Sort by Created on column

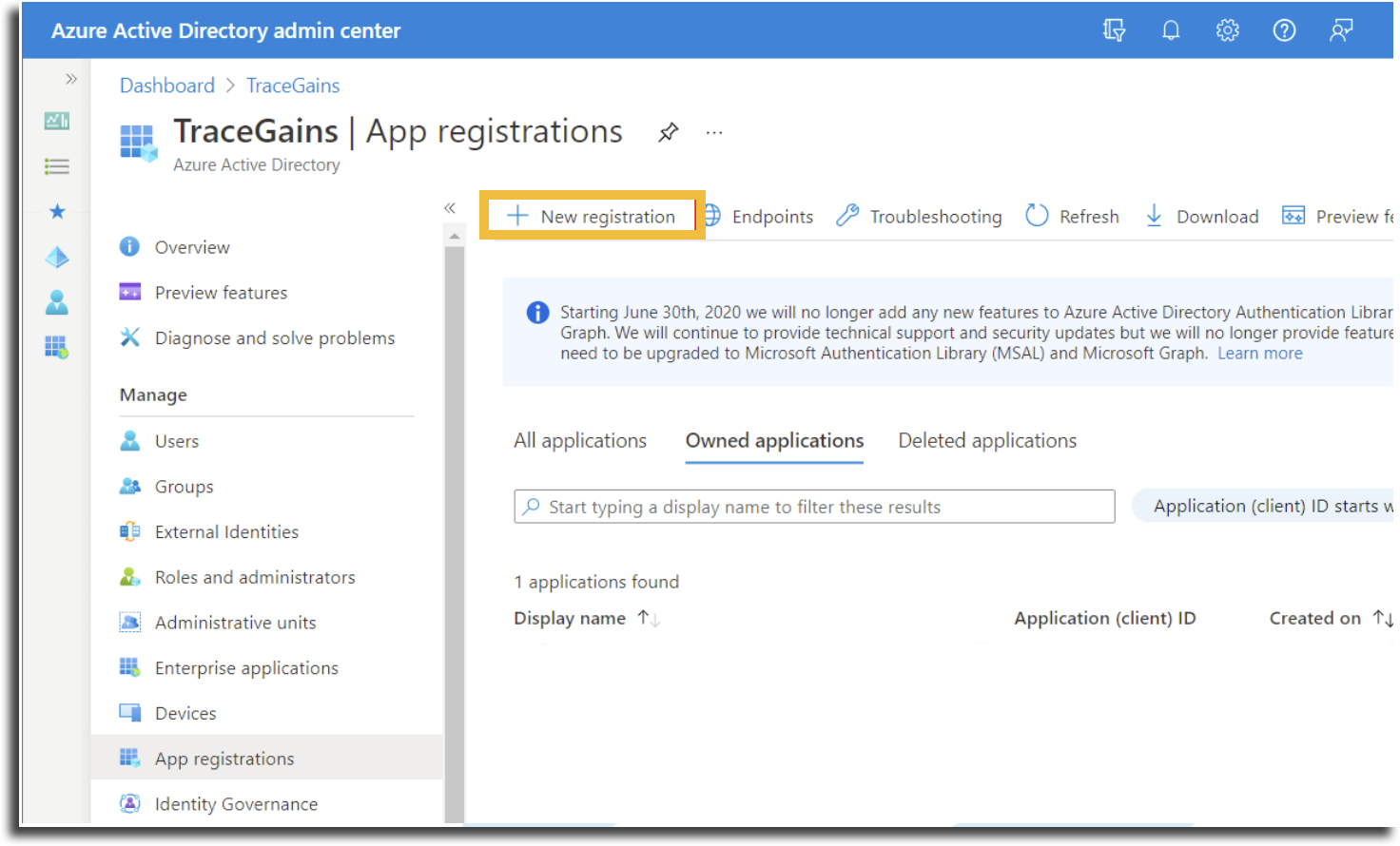(x=1331, y=619)
